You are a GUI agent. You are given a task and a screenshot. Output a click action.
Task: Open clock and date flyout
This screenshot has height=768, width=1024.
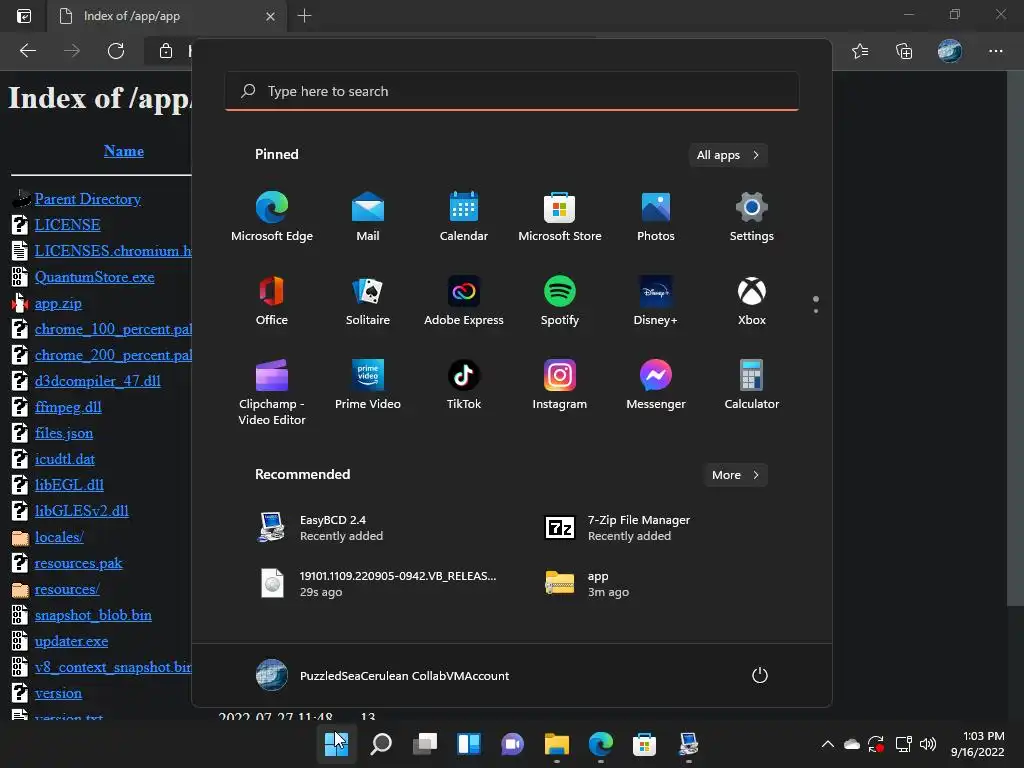(978, 744)
